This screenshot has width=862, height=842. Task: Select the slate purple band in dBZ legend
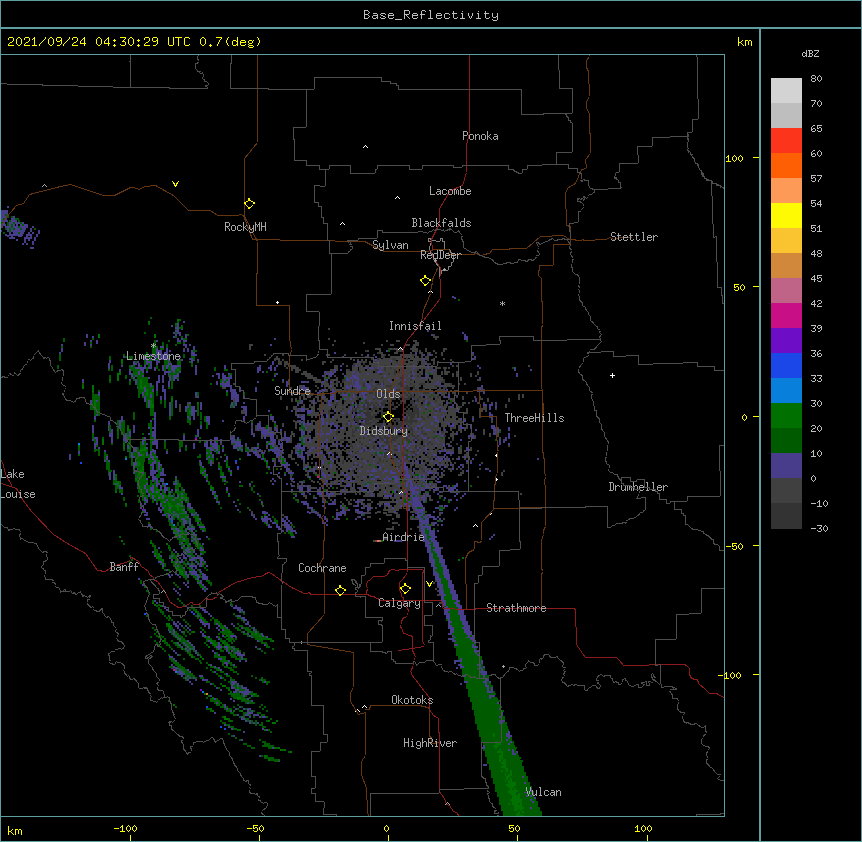coord(786,466)
